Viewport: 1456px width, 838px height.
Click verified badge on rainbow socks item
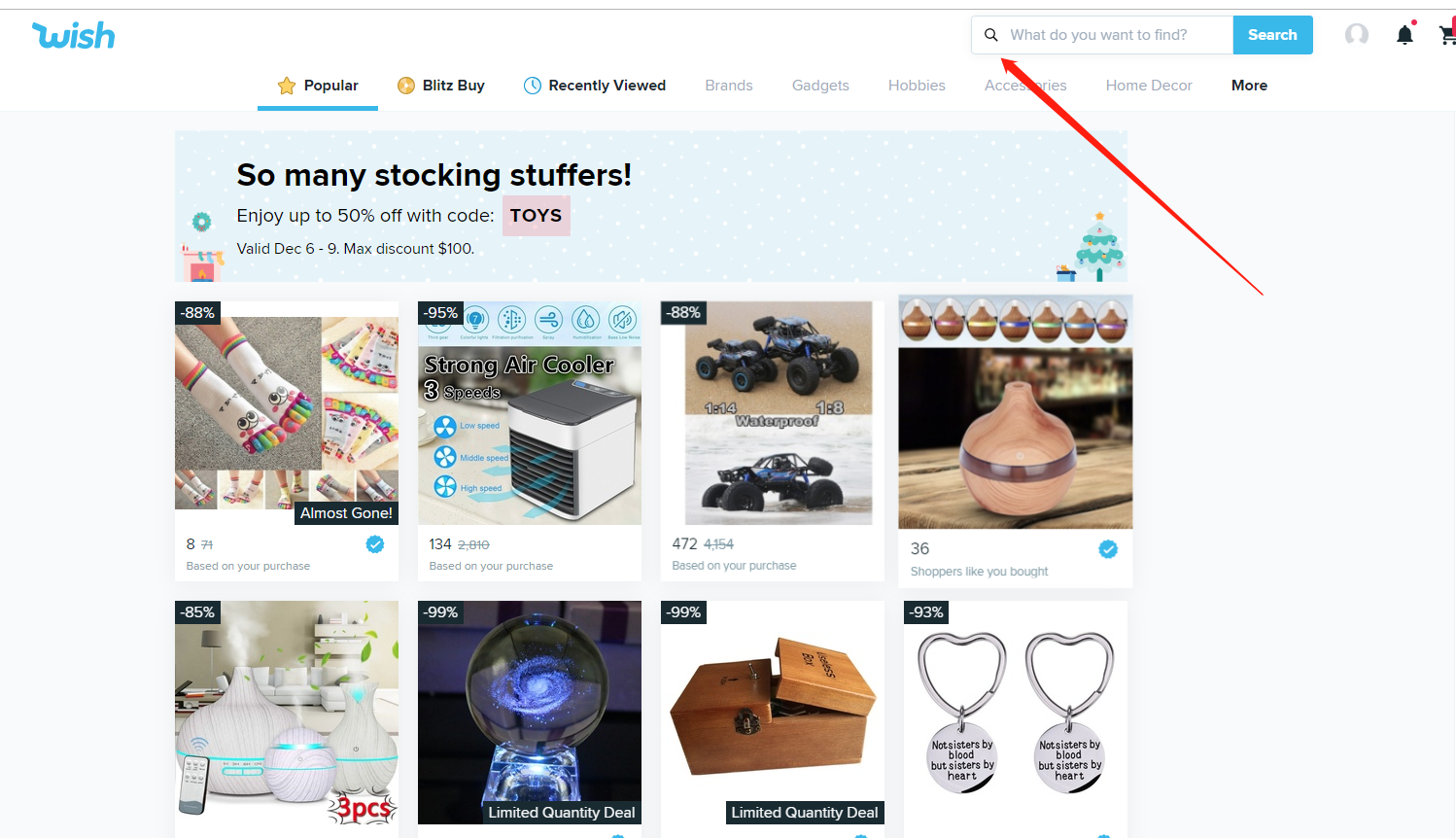coord(374,544)
